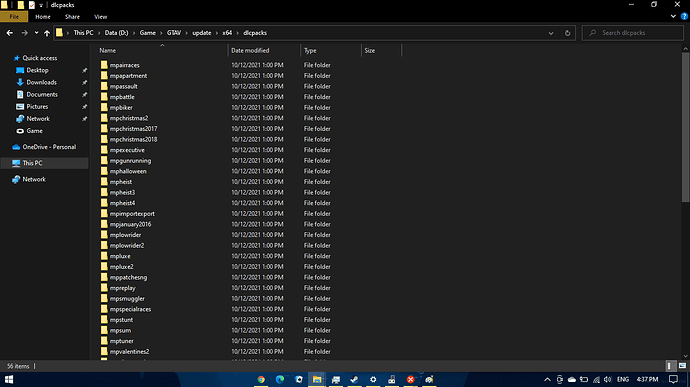Screen dimensions: 690x387
Task: Focus the Search dlcpacks box
Action: tap(633, 33)
